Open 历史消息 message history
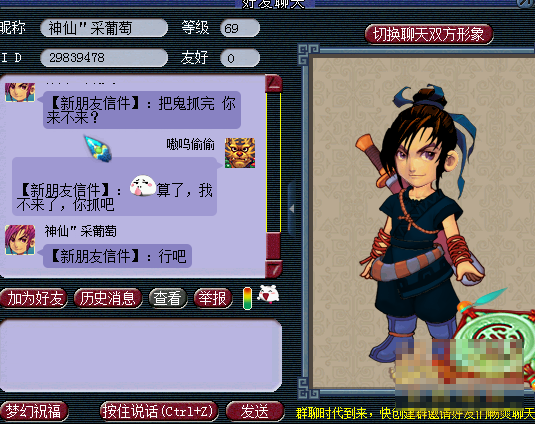 [x=108, y=298]
